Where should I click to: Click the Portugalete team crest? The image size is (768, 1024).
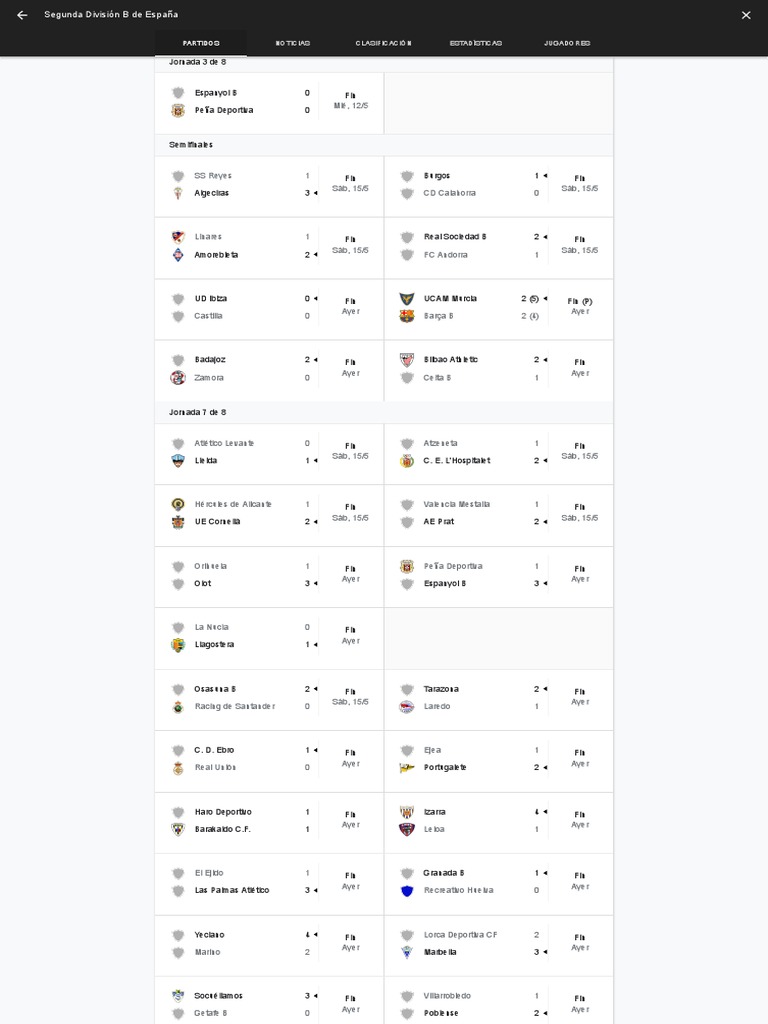pyautogui.click(x=407, y=768)
